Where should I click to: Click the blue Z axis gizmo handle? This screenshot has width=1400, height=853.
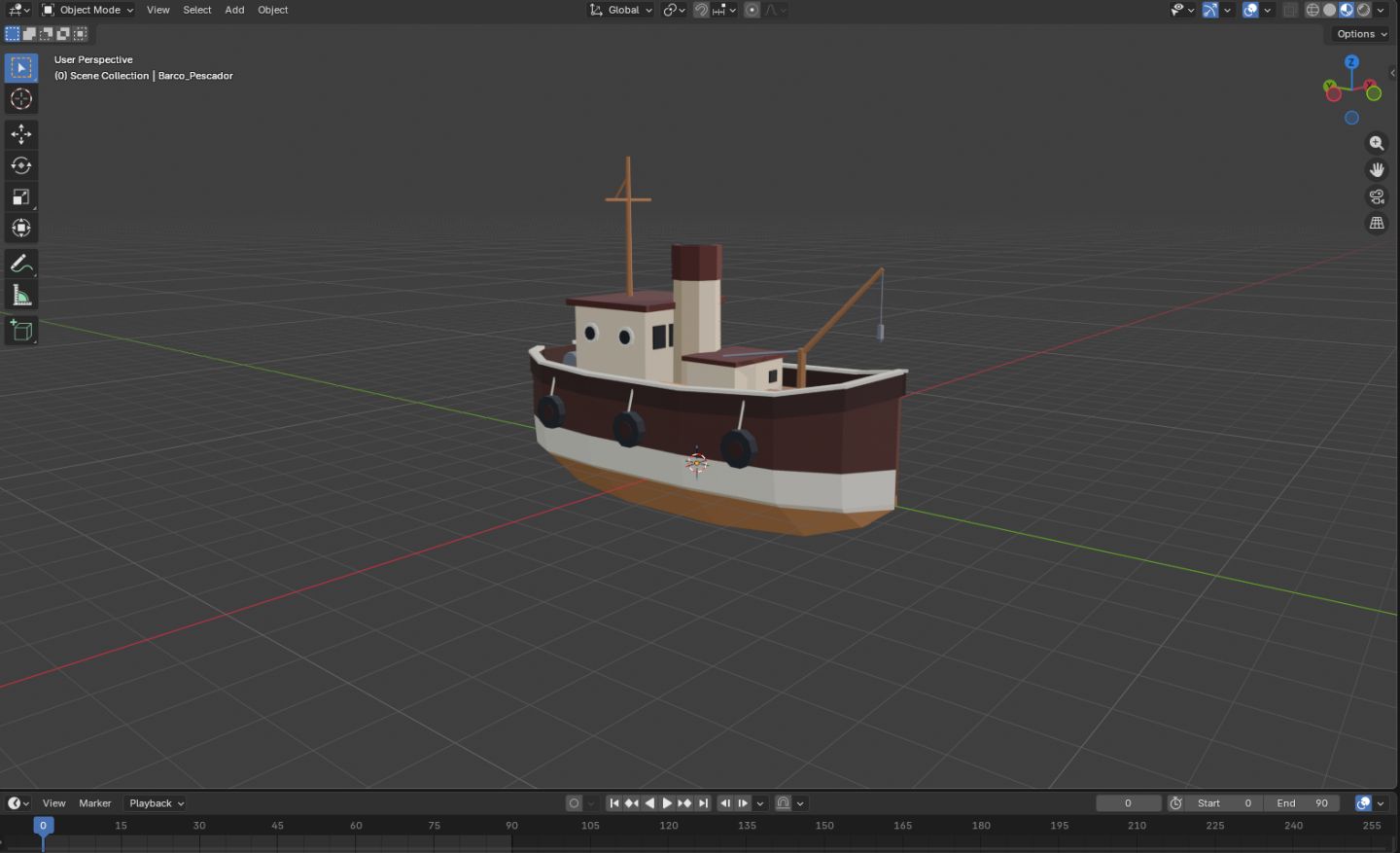(x=1351, y=62)
